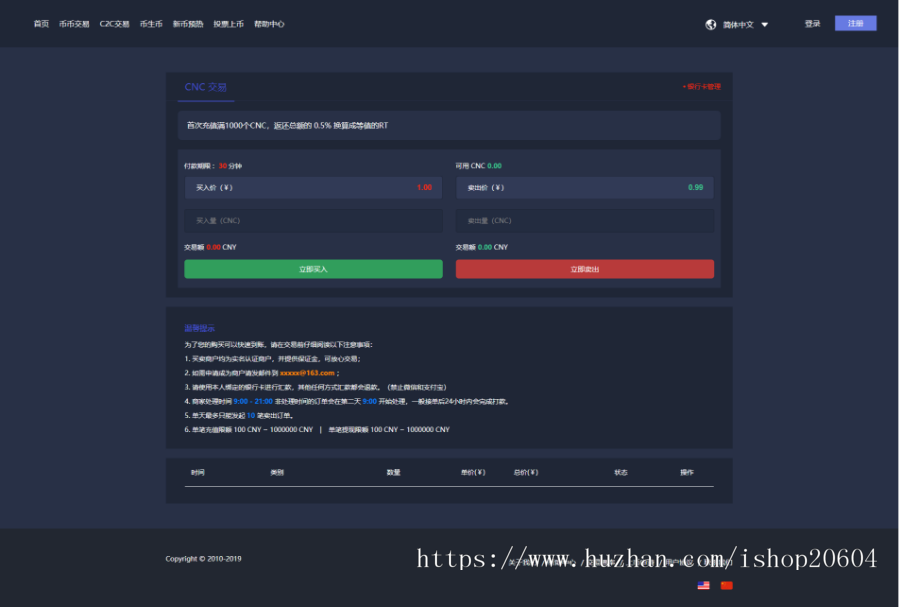
Task: Click the 立即买入 green button
Action: (x=313, y=268)
